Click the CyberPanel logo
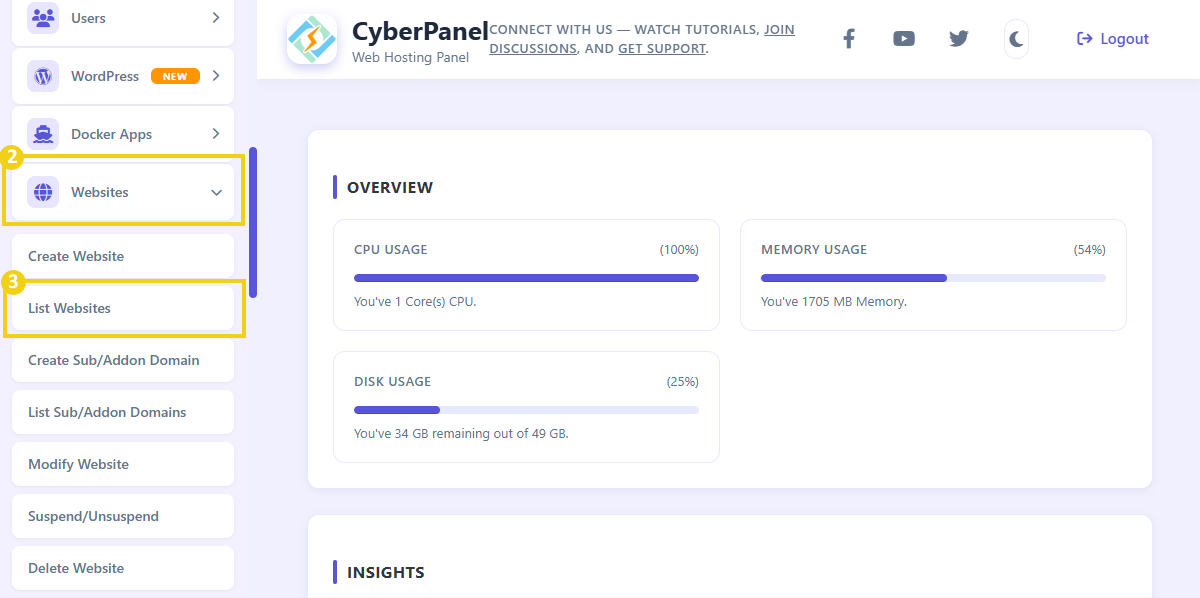Screen dimensions: 1200x598 [x=312, y=40]
